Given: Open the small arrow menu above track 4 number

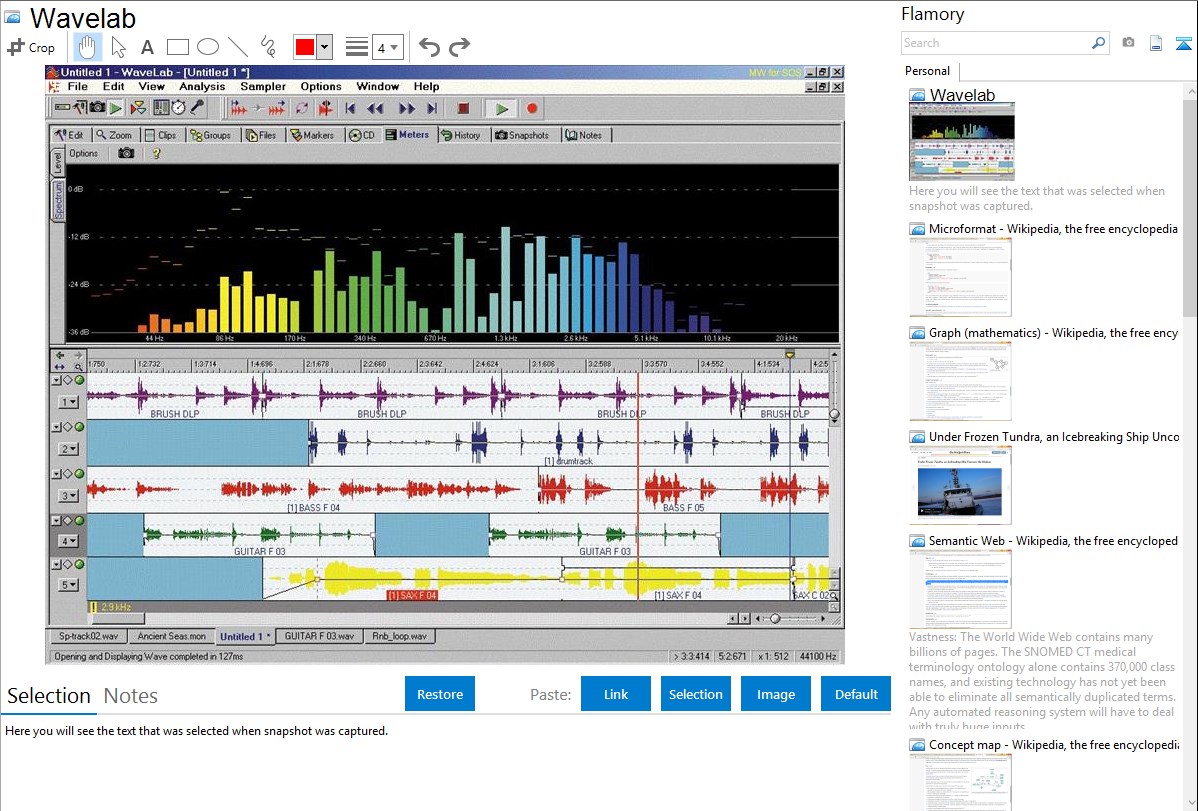Looking at the screenshot, I should click(56, 521).
